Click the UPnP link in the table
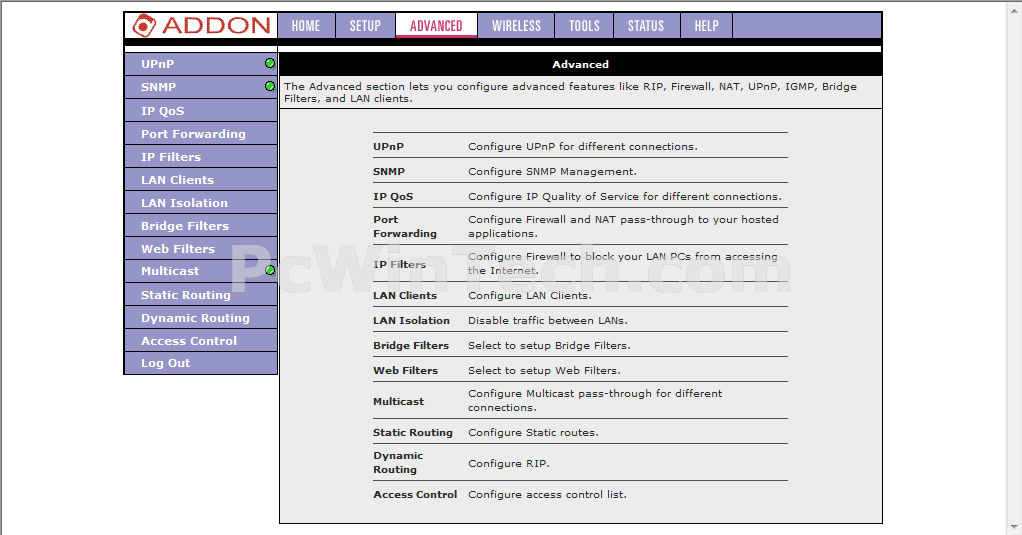The height and width of the screenshot is (535, 1022). 388,147
